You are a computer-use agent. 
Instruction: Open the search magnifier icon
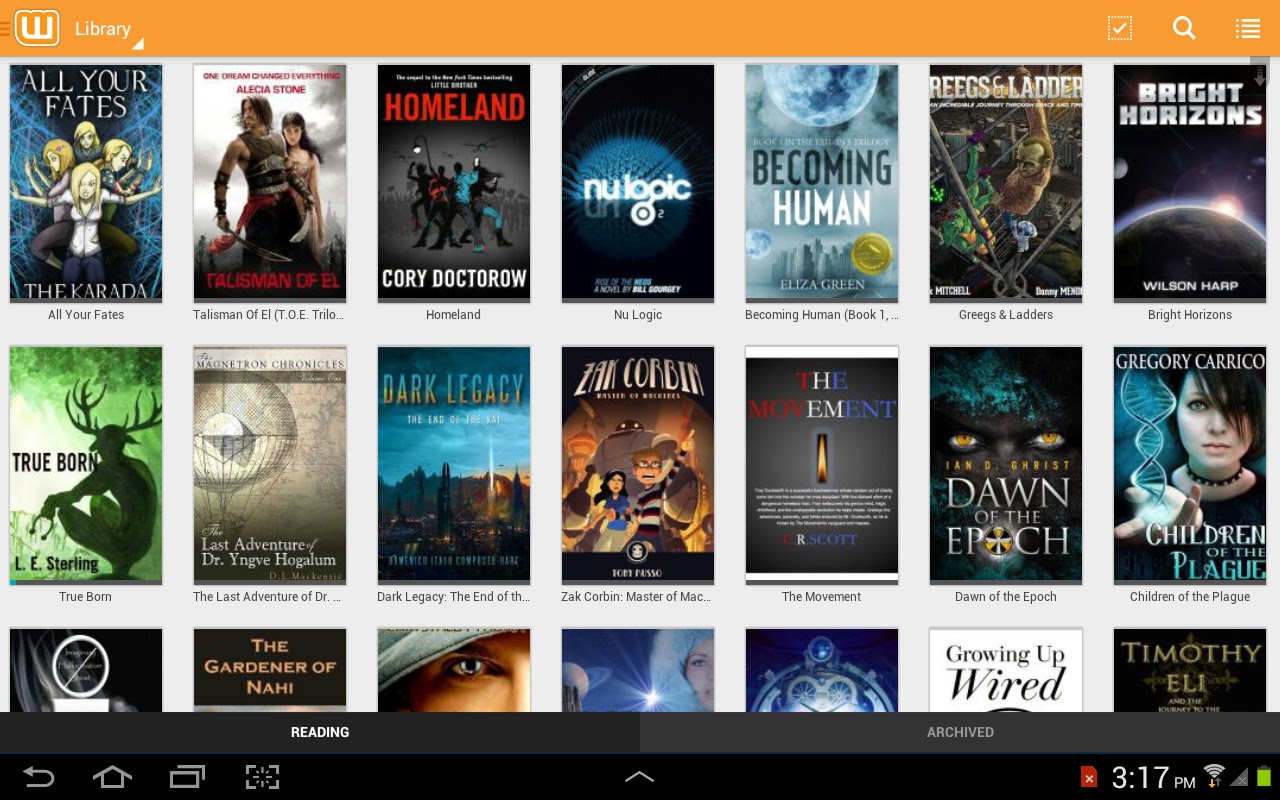point(1184,28)
